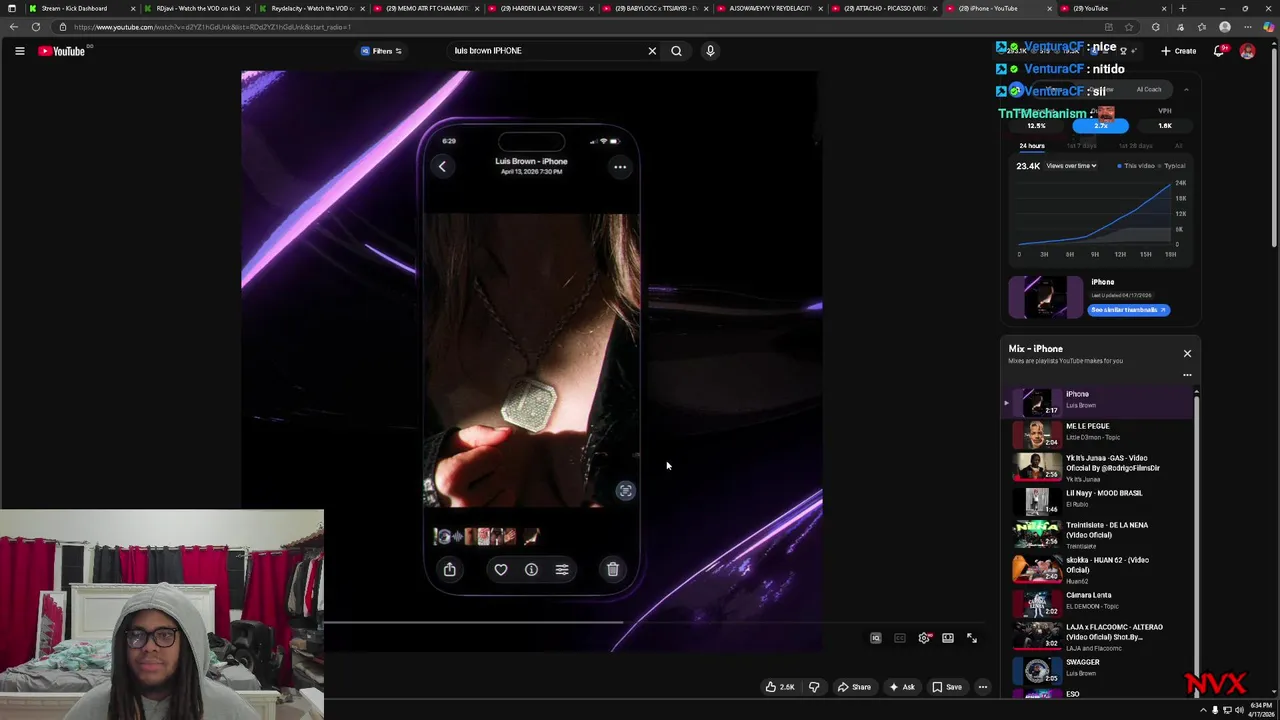This screenshot has width=1280, height=720.
Task: Open the iPhone thumbnail in stats panel
Action: coord(1045,298)
